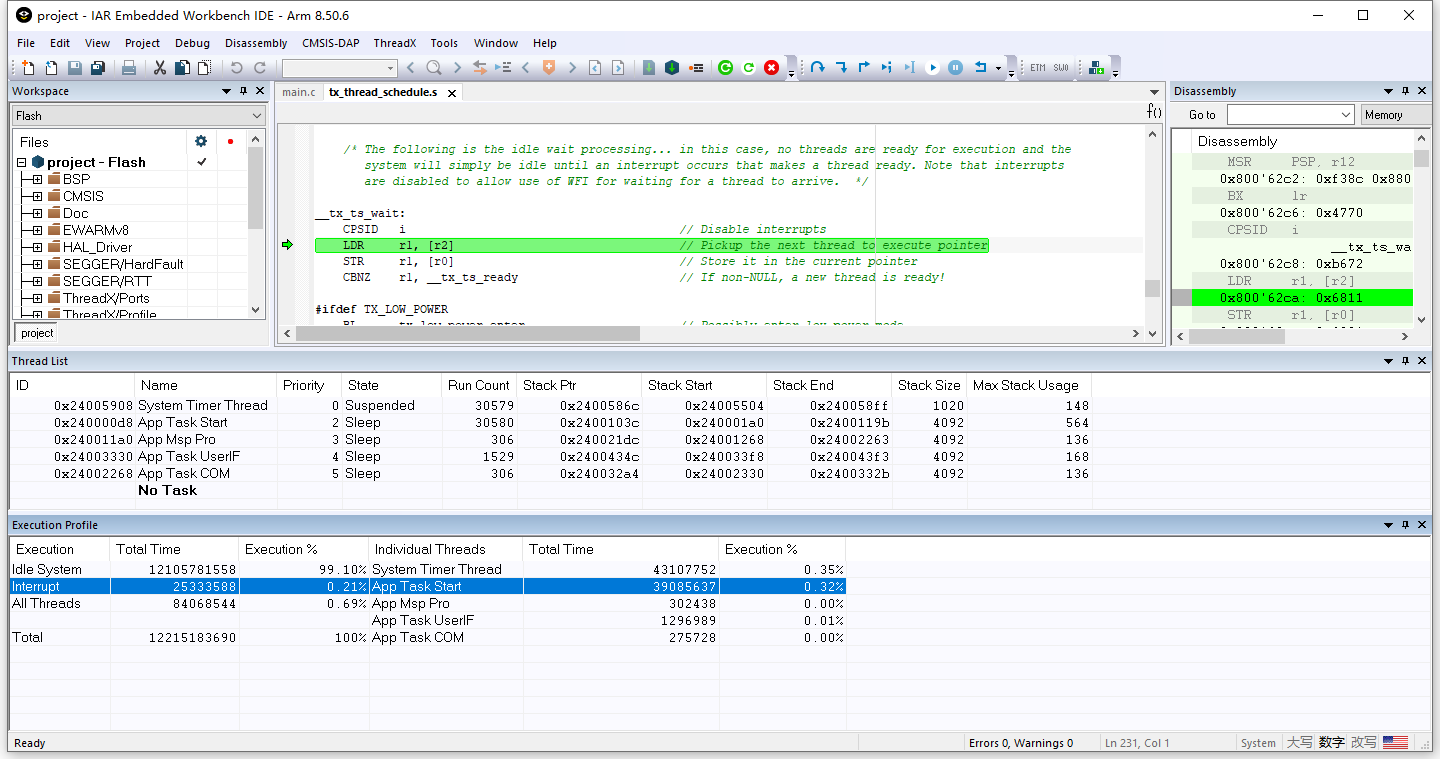Image resolution: width=1440 pixels, height=759 pixels.
Task: Click the SWO trace toolbar button
Action: point(1061,68)
